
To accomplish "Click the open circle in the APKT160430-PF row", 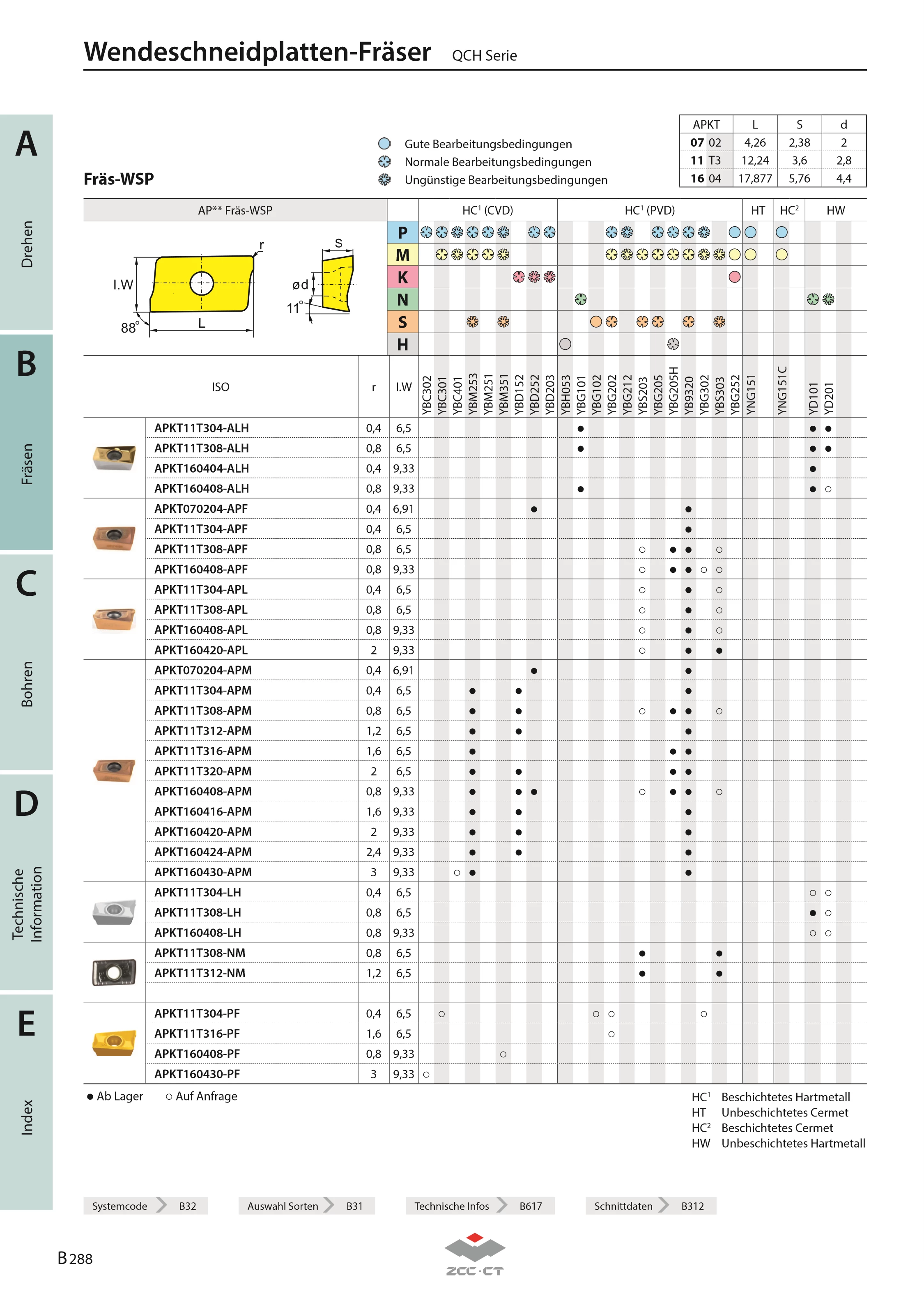I will coord(426,1074).
